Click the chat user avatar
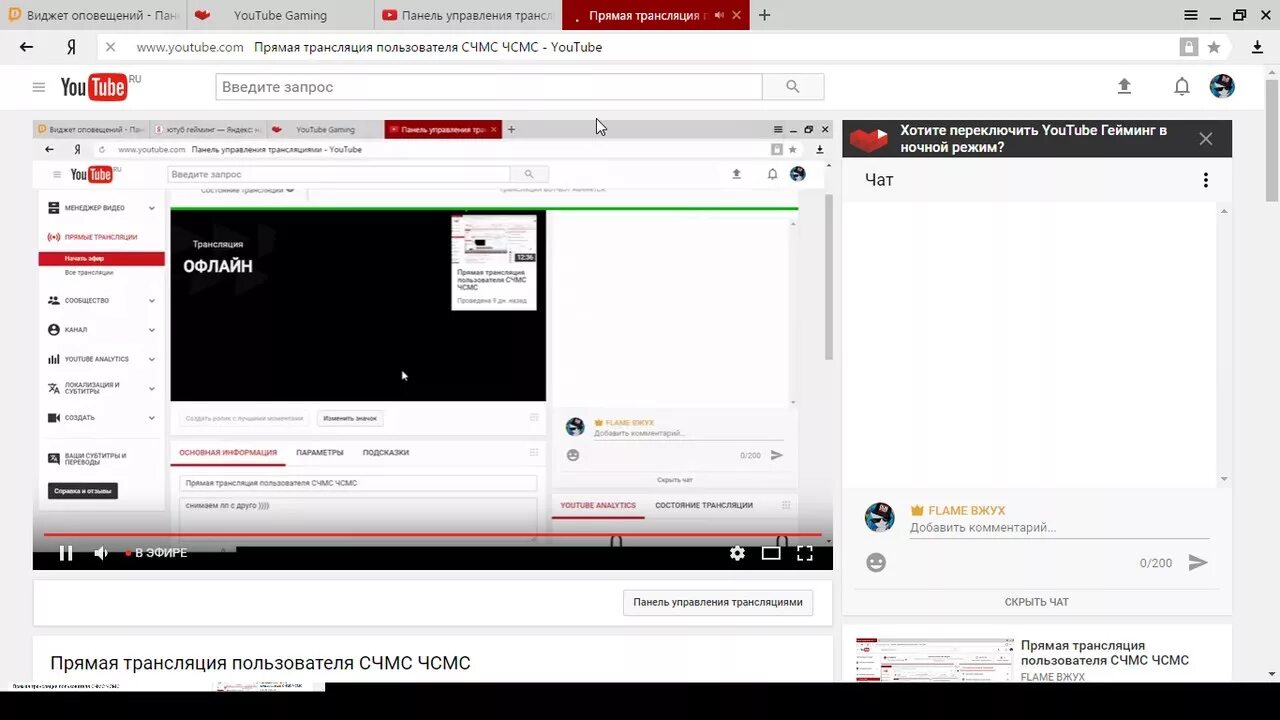Viewport: 1280px width, 720px height. click(880, 517)
